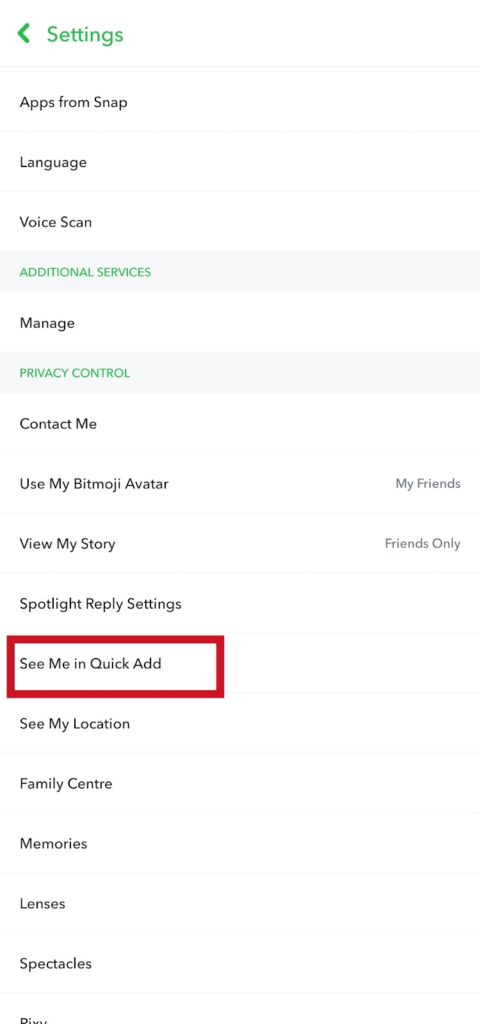Open Manage under Additional Services

[240, 323]
